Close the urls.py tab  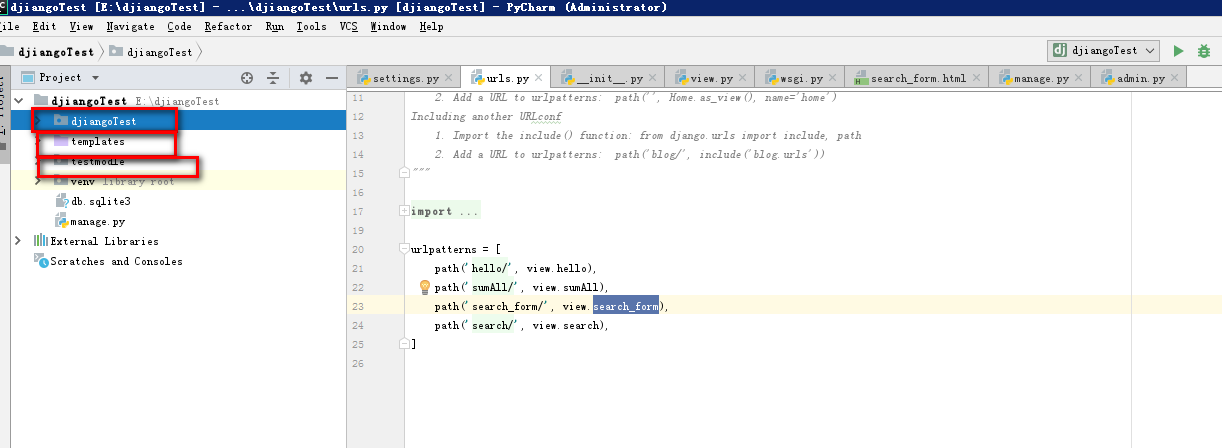click(x=538, y=78)
